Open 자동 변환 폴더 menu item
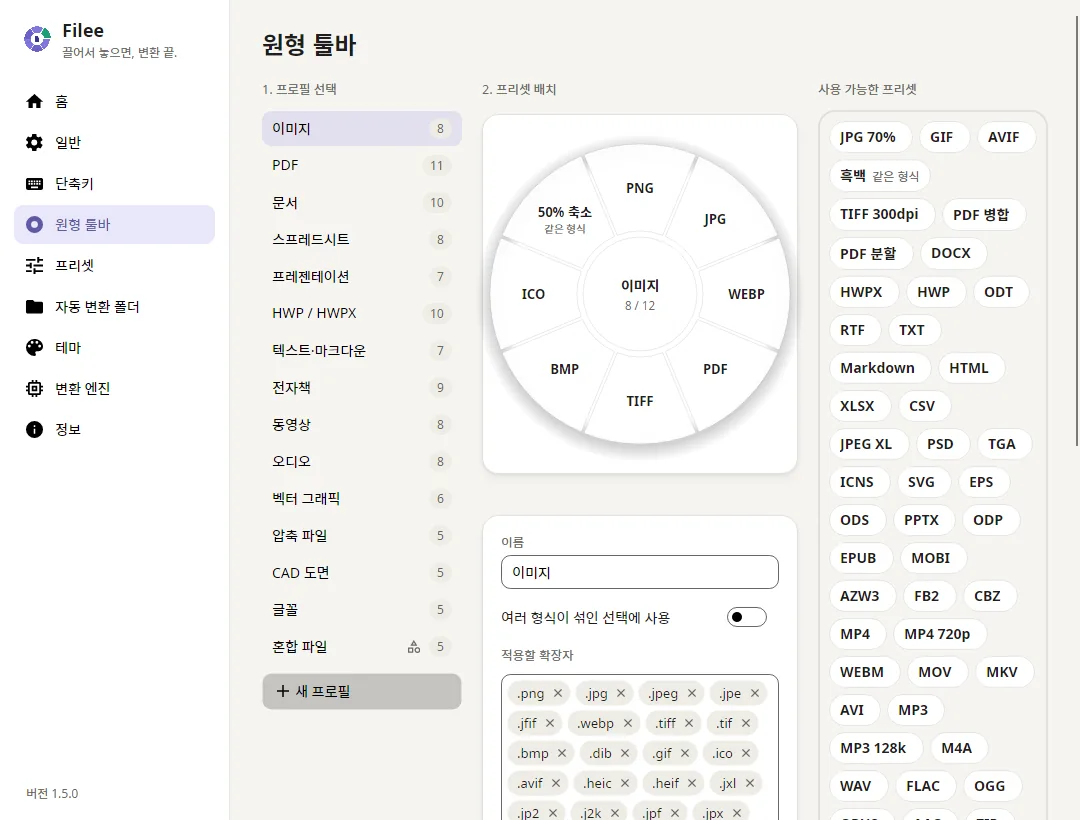 [x=114, y=306]
